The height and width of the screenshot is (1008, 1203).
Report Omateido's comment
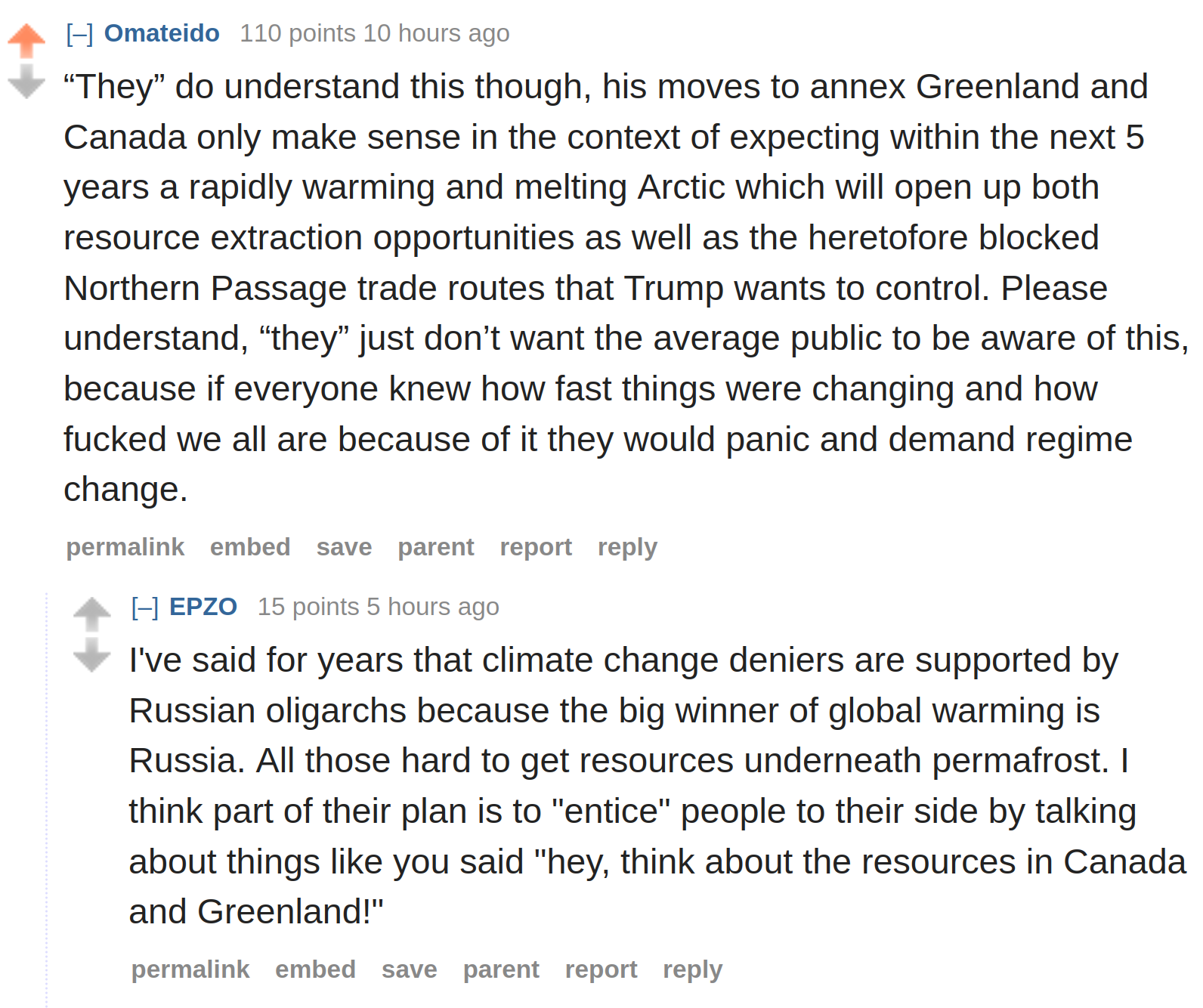(536, 547)
